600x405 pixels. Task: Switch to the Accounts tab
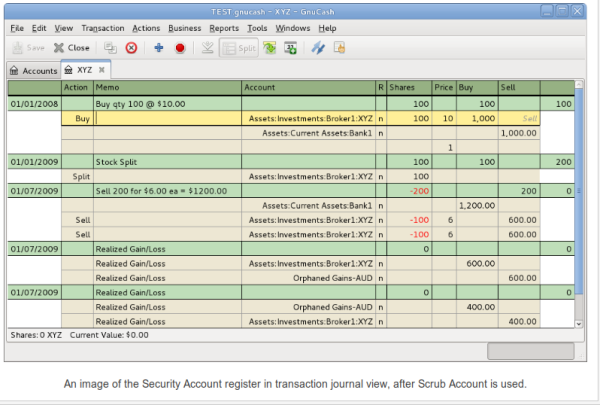[34, 70]
